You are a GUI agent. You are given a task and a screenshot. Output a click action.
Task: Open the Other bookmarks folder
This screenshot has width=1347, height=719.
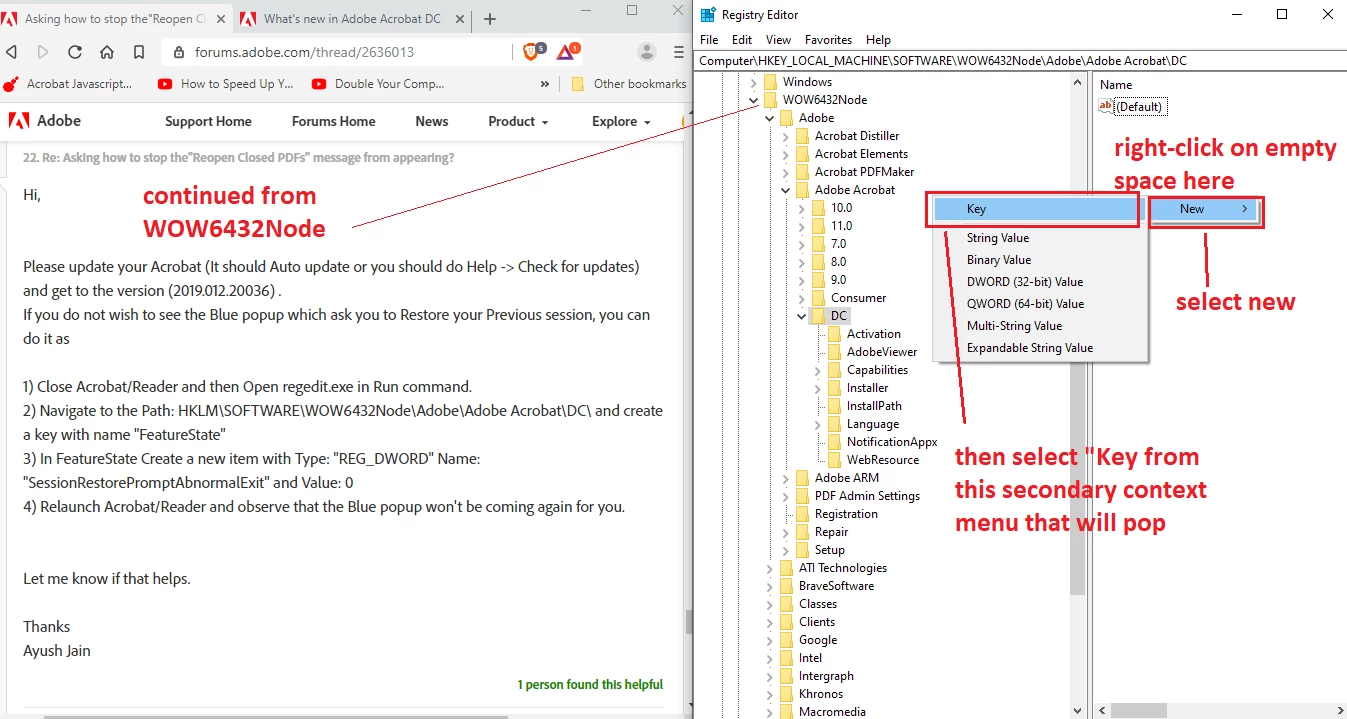pyautogui.click(x=629, y=84)
